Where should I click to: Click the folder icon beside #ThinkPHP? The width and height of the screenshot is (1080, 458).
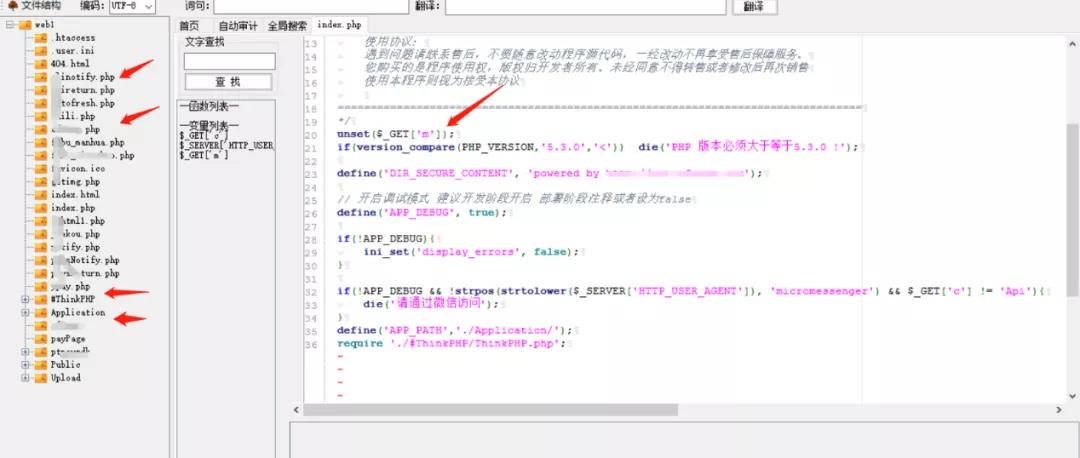coord(41,300)
